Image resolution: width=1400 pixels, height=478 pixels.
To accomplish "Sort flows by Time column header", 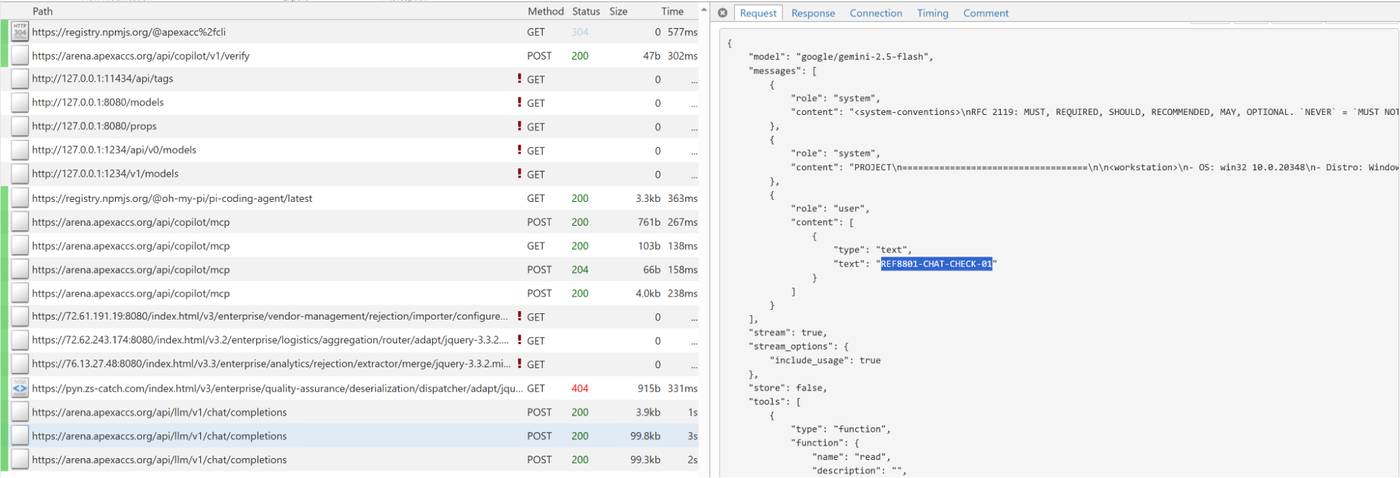I will (x=673, y=11).
